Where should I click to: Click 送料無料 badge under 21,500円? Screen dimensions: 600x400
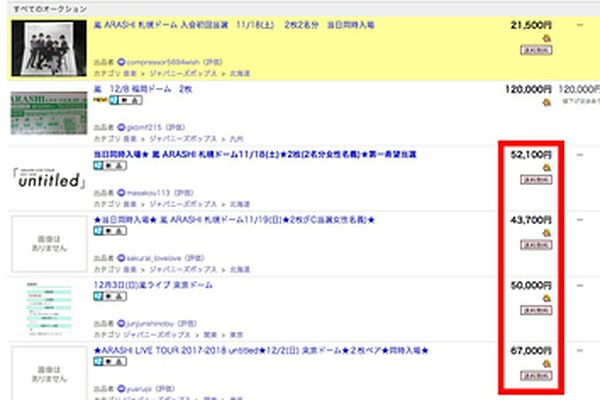click(x=536, y=50)
